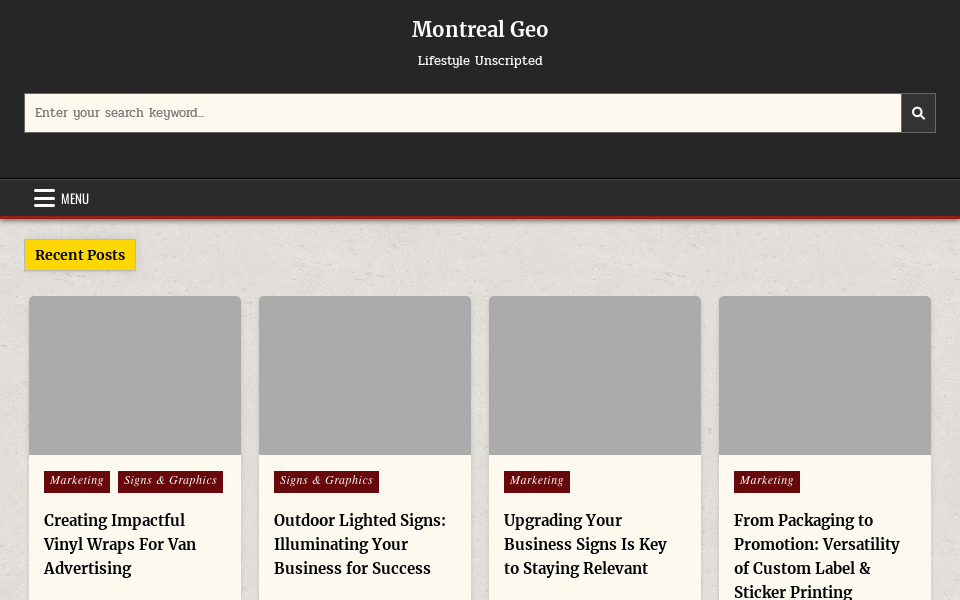
Task: Select the Marketing tag on the fourth post
Action: [766, 481]
